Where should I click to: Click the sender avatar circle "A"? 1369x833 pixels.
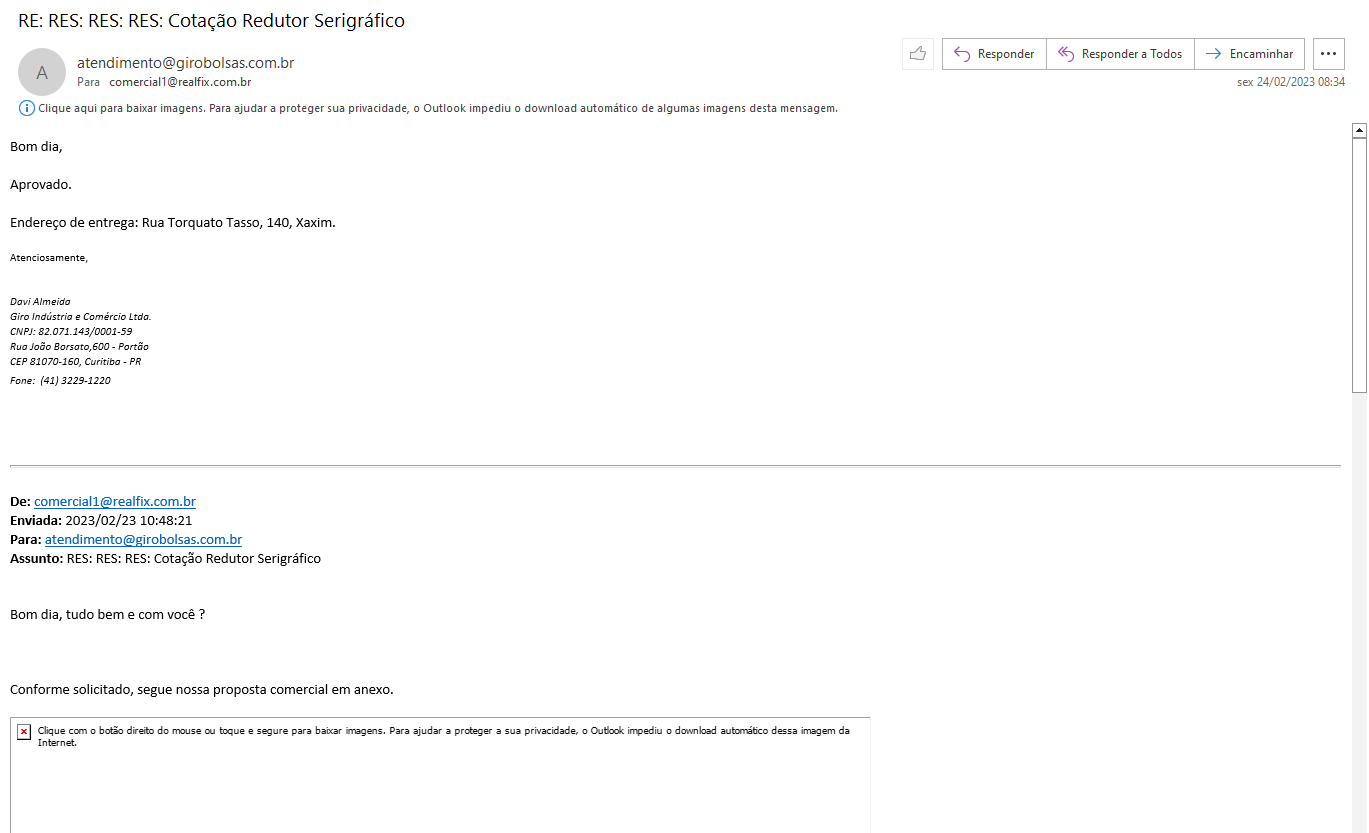(42, 72)
